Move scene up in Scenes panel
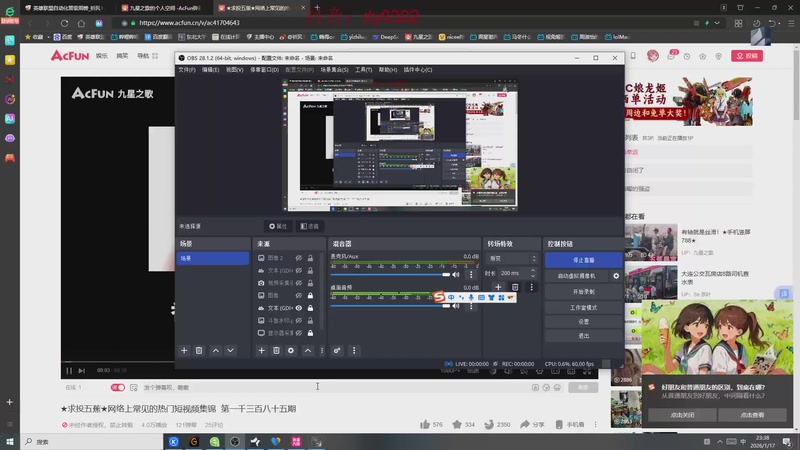The image size is (800, 450). coord(216,351)
